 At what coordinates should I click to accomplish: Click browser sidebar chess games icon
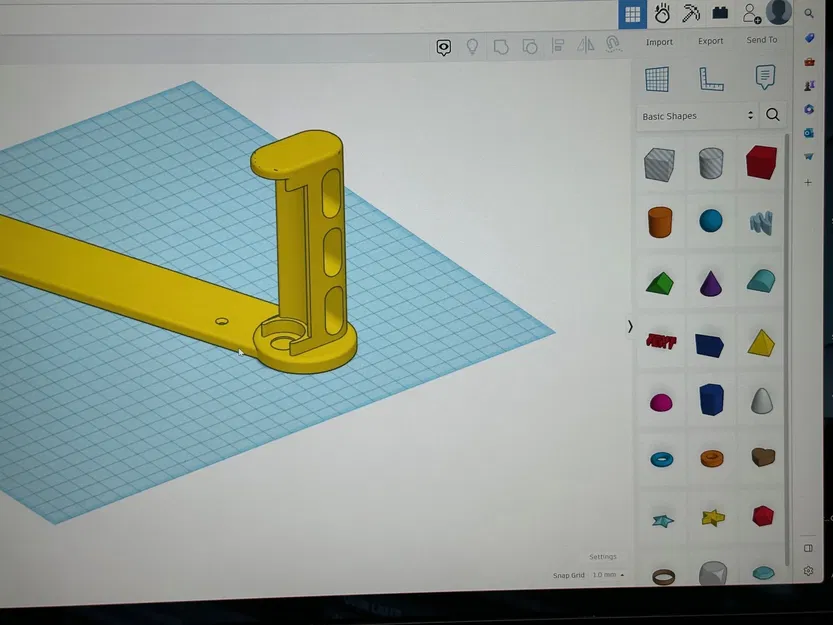(809, 85)
